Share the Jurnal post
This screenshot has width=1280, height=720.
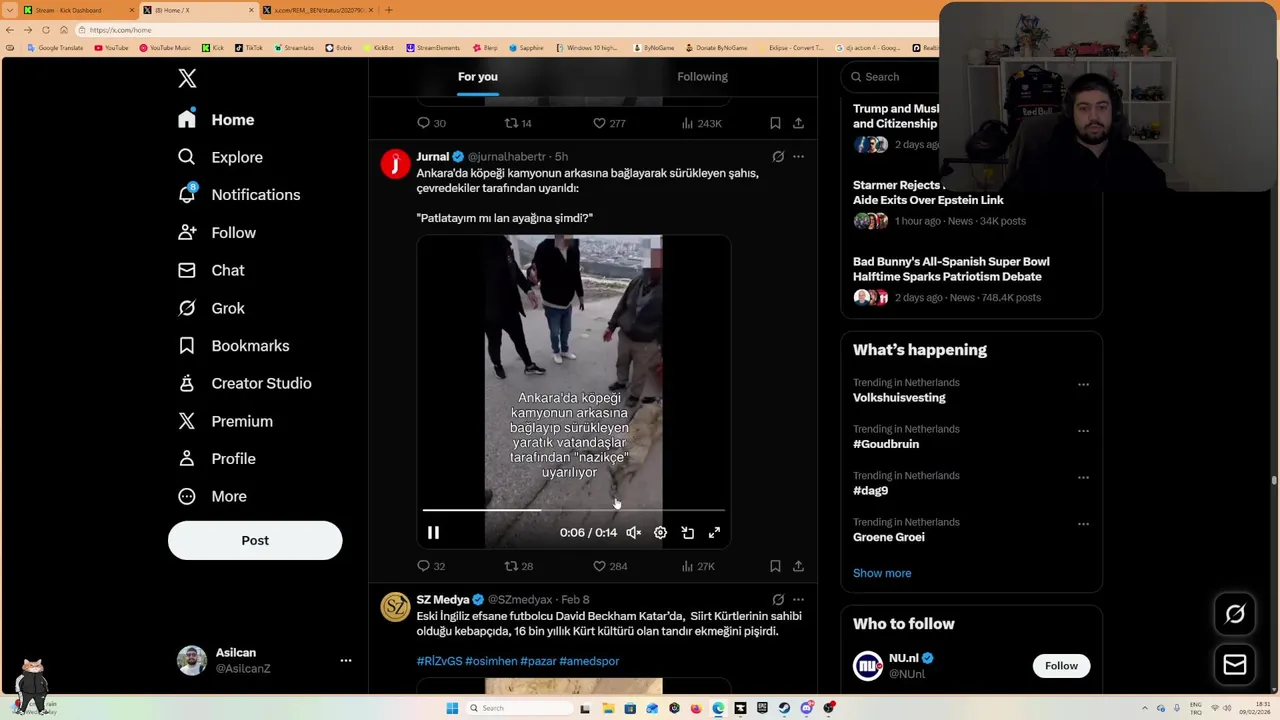(x=798, y=566)
